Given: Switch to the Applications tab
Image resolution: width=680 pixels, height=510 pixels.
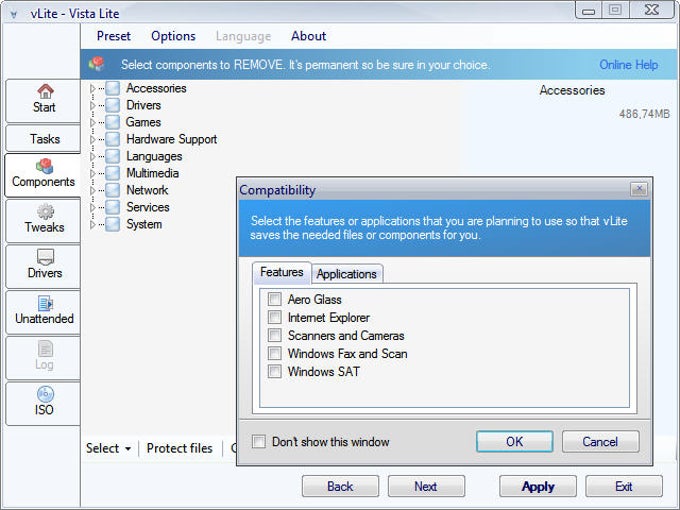Looking at the screenshot, I should pos(347,274).
